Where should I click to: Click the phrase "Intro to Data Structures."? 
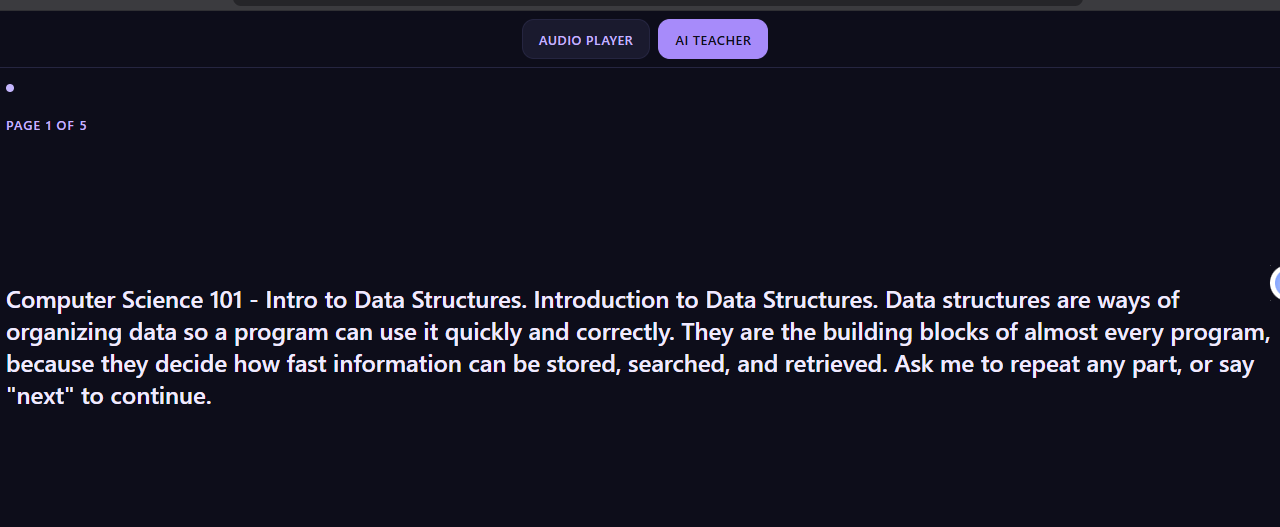pyautogui.click(x=396, y=300)
